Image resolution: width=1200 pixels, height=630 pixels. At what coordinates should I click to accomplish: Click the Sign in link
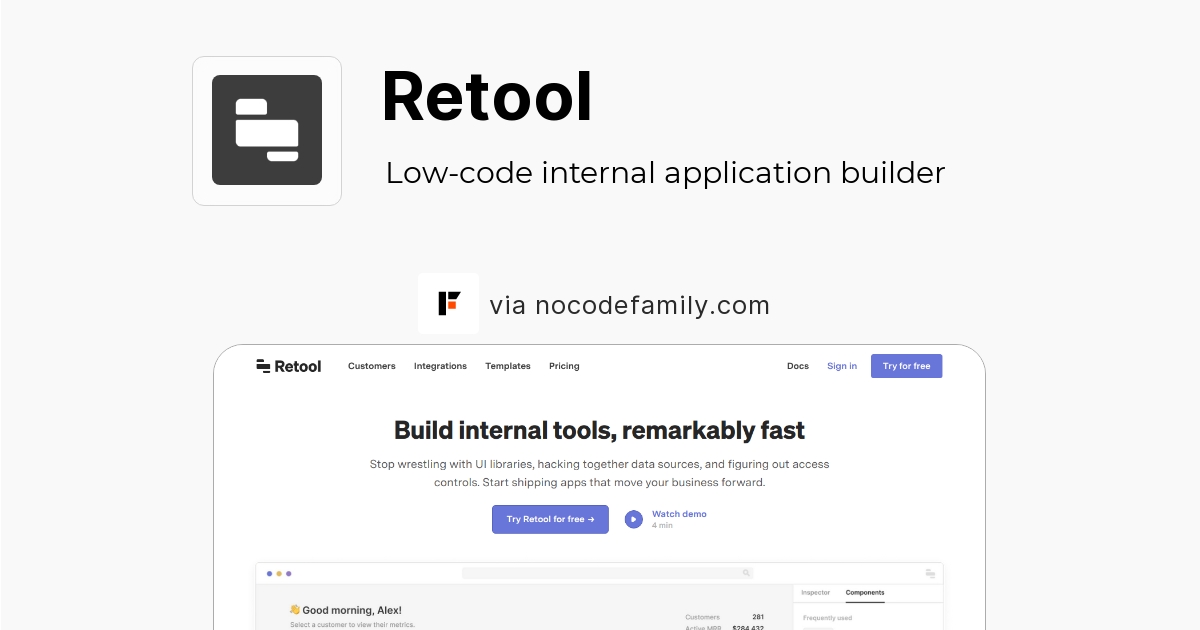click(x=842, y=366)
